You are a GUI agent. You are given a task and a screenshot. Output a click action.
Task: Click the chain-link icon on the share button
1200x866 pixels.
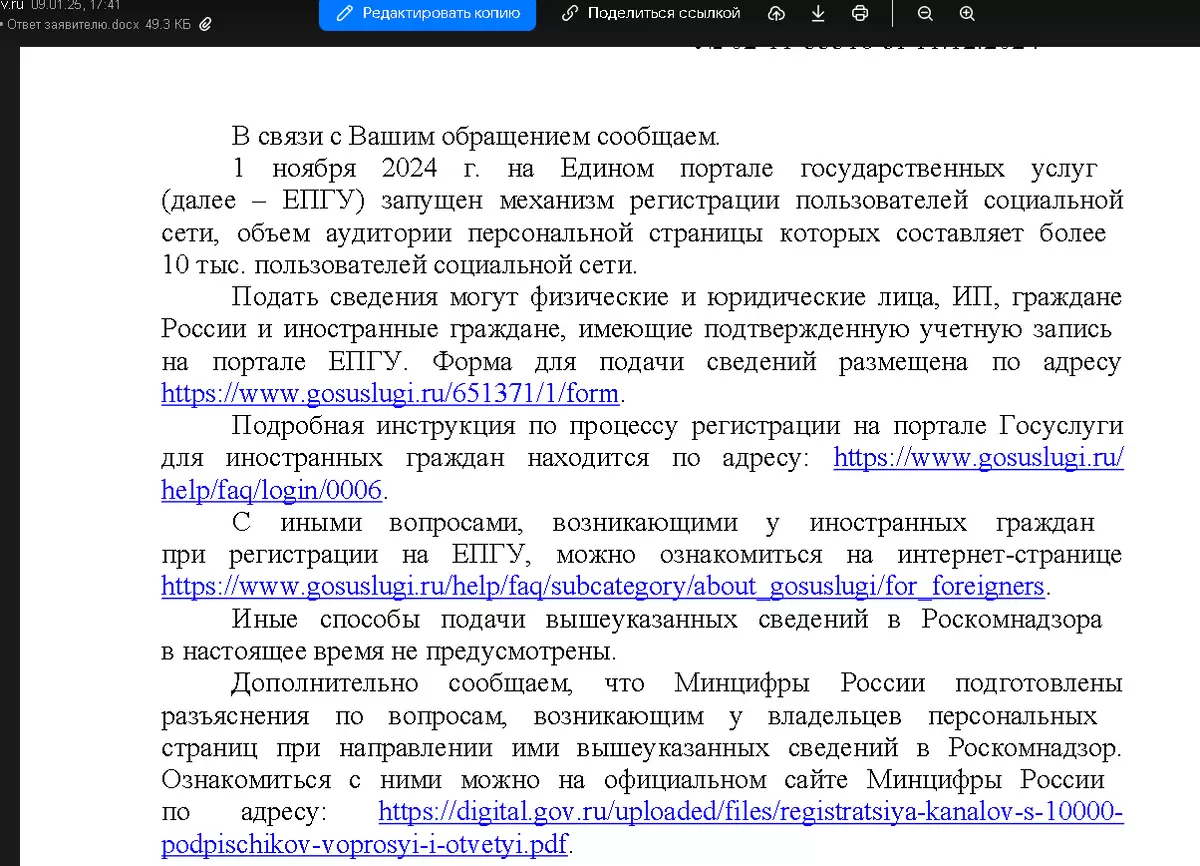point(570,13)
